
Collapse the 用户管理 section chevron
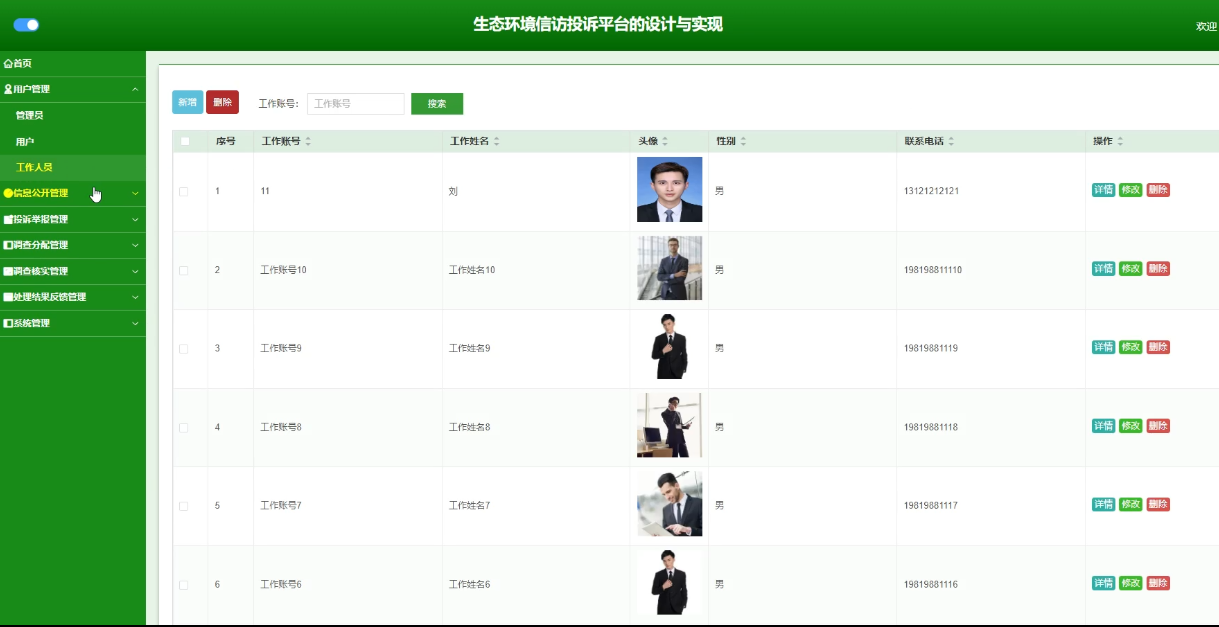[x=135, y=90]
